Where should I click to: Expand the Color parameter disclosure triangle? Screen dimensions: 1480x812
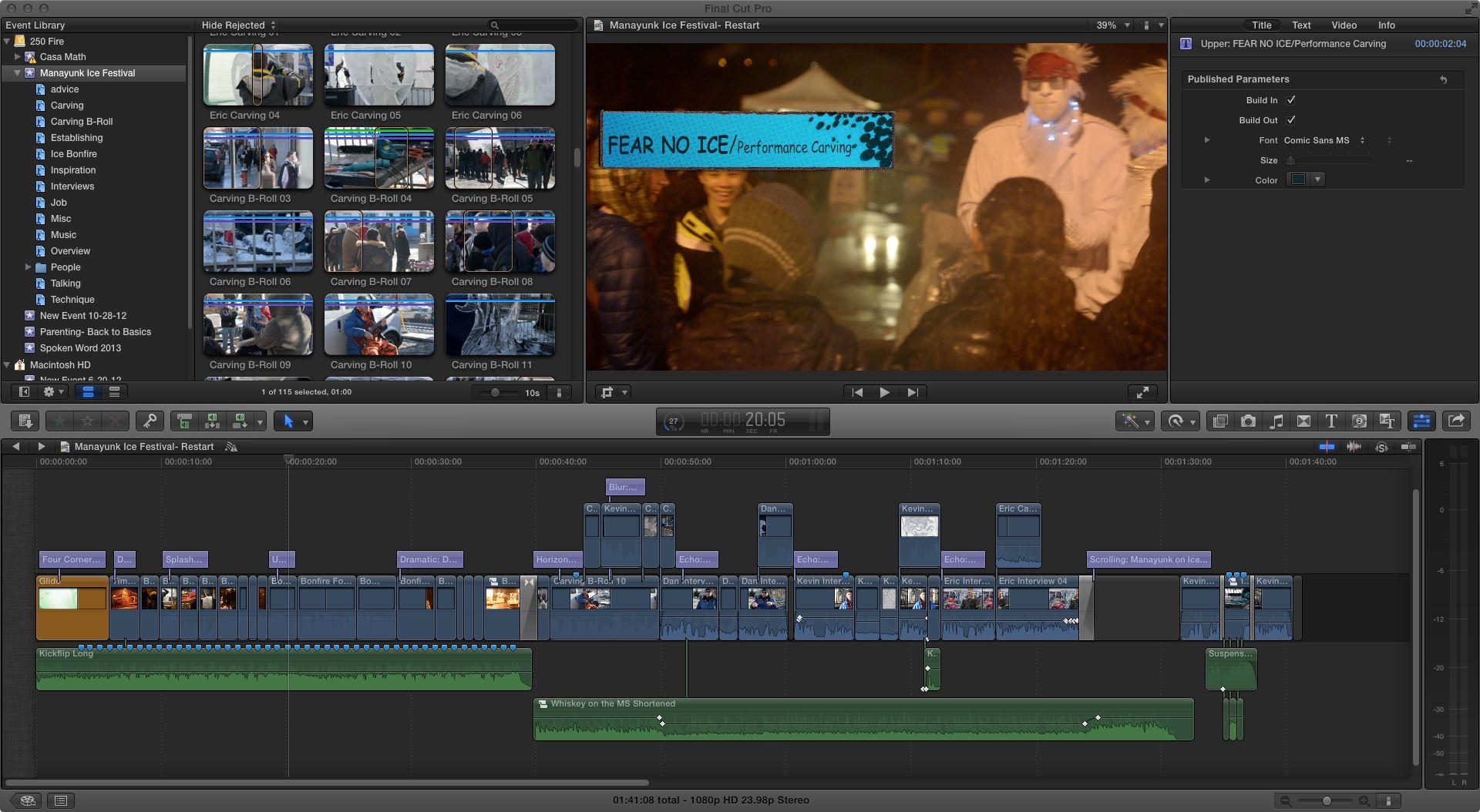[1207, 180]
